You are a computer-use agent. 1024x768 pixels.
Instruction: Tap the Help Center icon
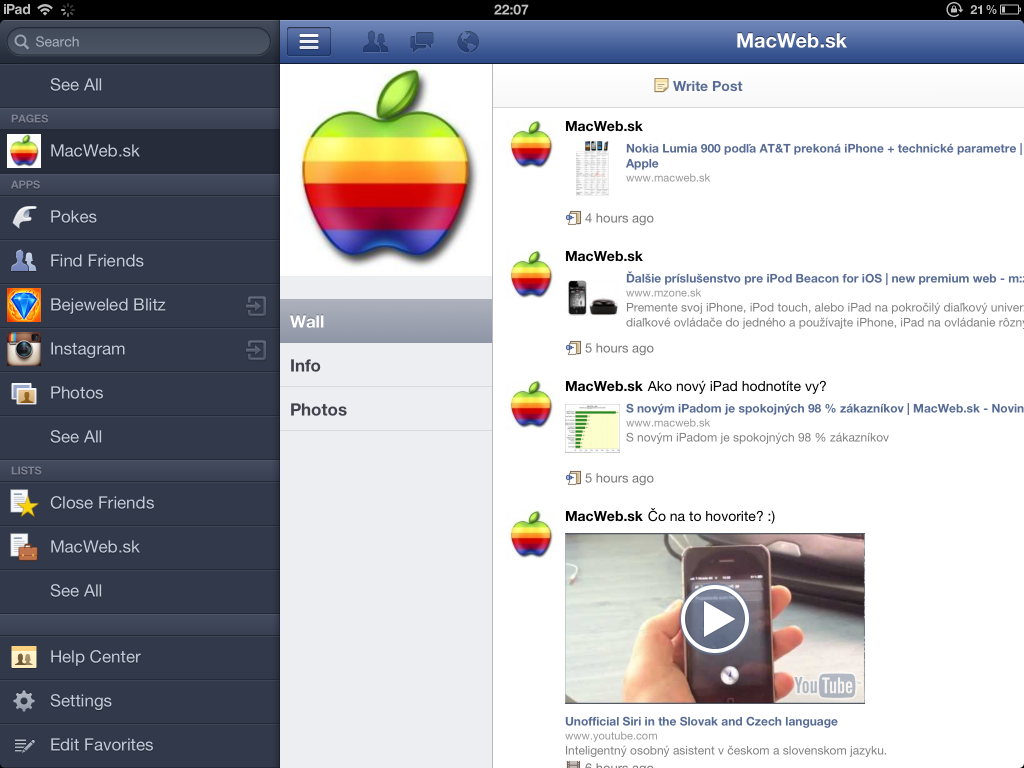click(24, 657)
